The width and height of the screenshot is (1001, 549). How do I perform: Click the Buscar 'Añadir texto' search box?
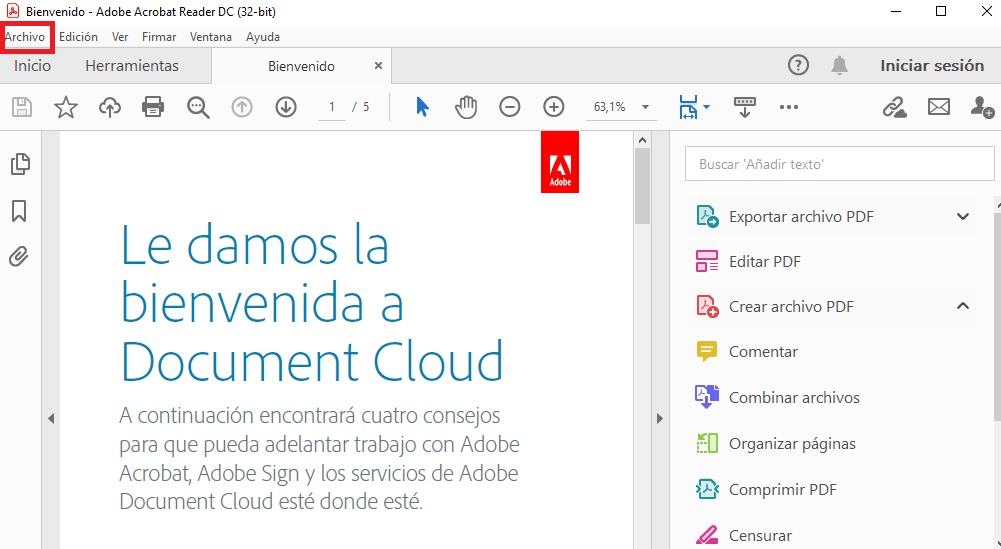point(839,164)
